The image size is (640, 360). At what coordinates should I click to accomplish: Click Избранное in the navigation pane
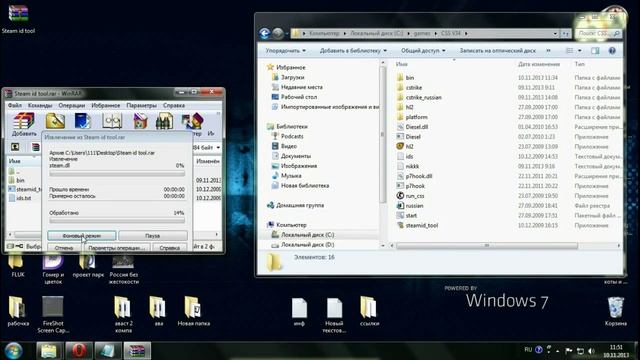coord(291,67)
